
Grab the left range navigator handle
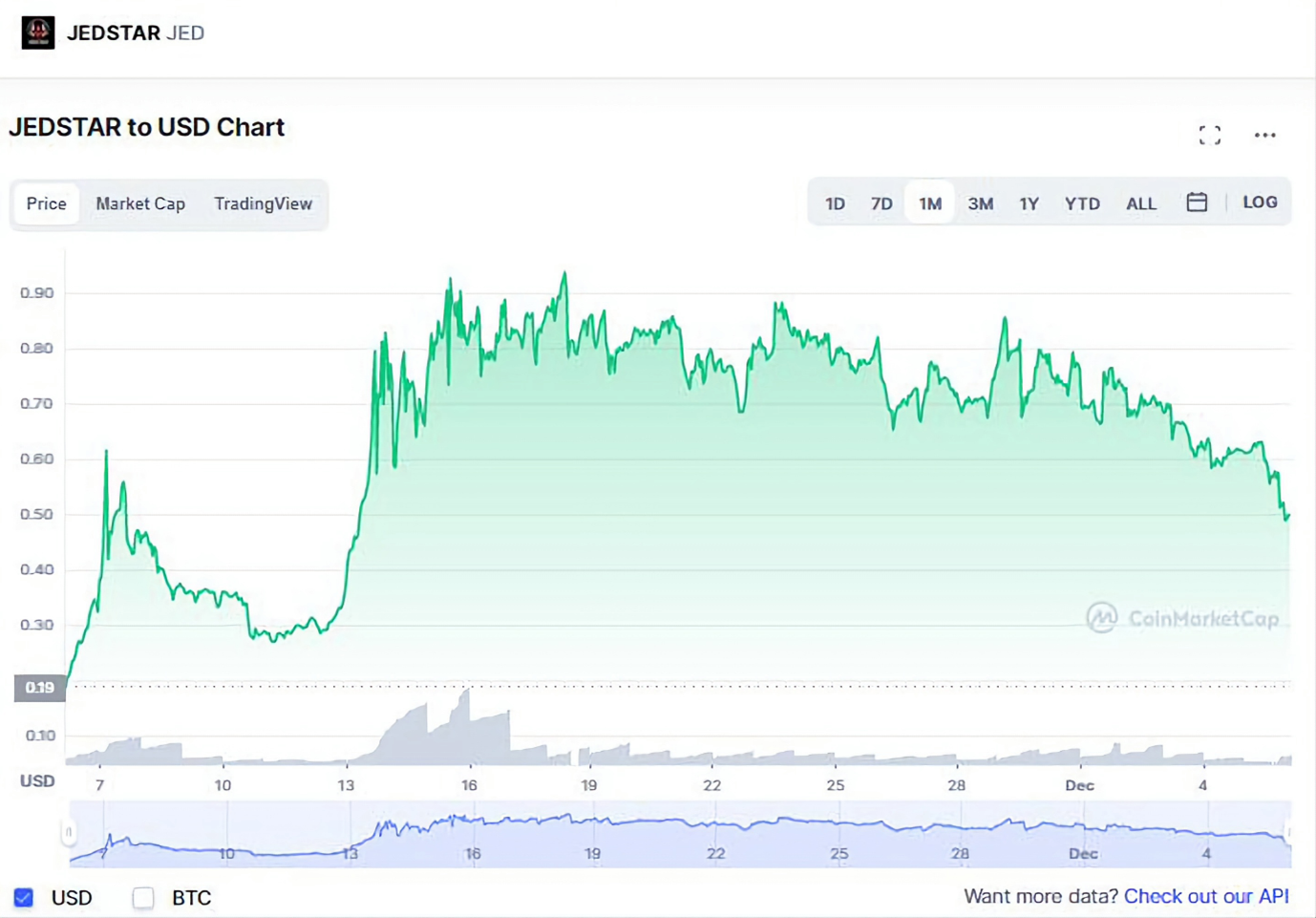click(69, 832)
